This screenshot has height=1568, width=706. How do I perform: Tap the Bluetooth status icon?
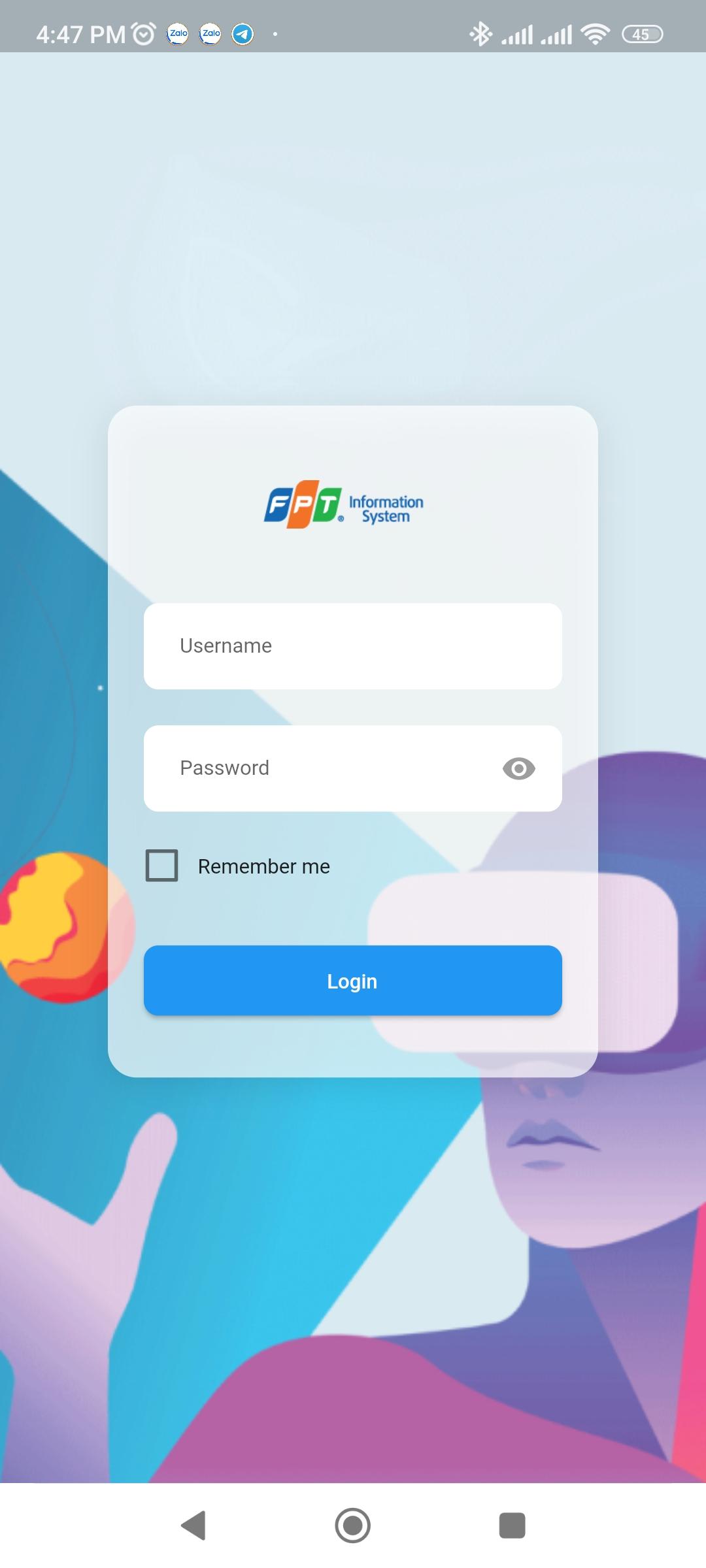pos(481,34)
